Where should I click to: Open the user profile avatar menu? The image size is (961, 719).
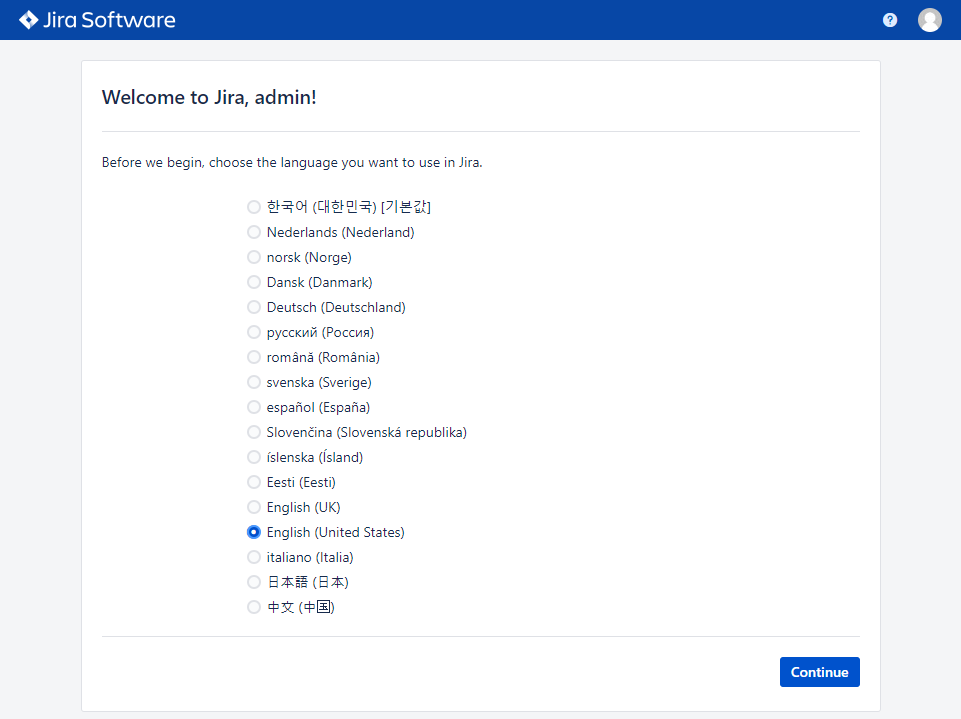coord(929,20)
